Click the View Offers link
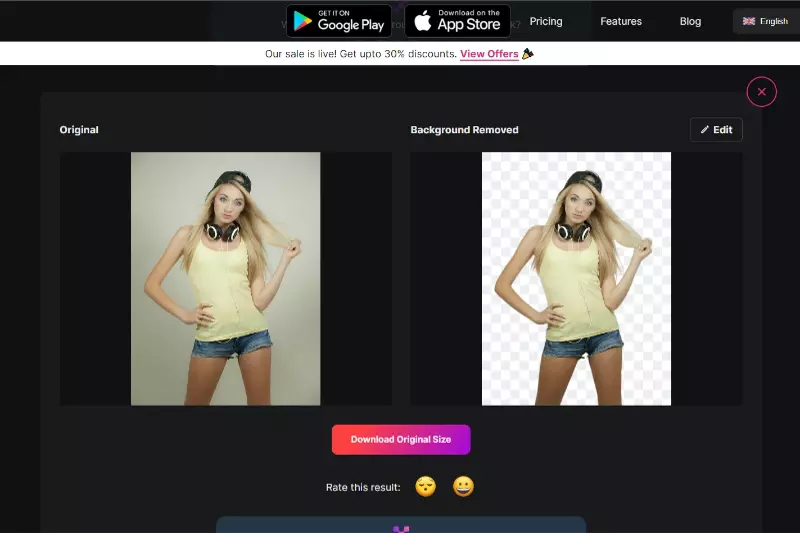 pyautogui.click(x=489, y=54)
